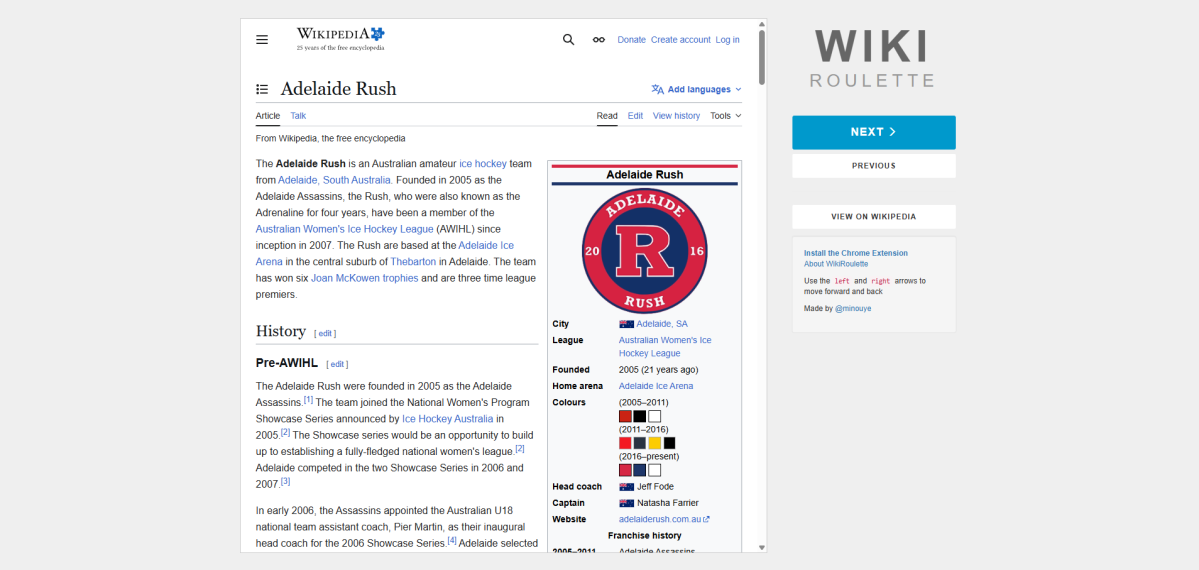Screen dimensions: 1199x570
Task: Click citation reference [4]
Action: pyautogui.click(x=452, y=540)
